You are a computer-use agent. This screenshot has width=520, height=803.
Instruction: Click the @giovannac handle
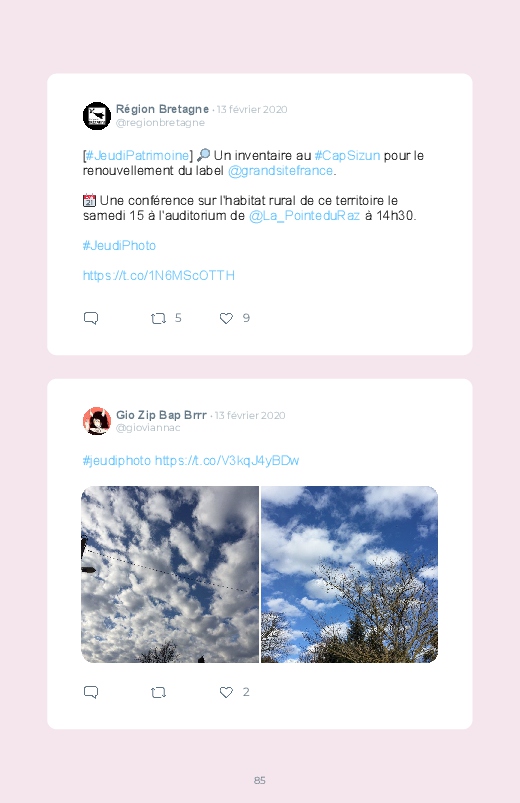148,428
